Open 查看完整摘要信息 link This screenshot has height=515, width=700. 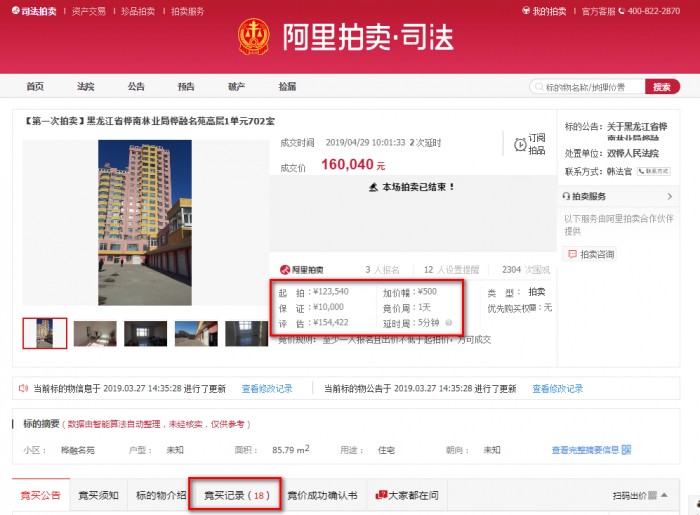[585, 450]
